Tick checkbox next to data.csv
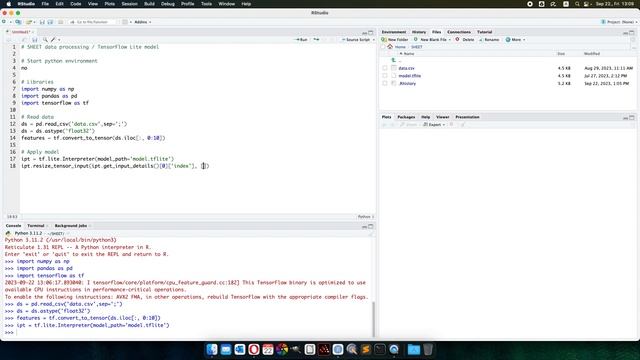This screenshot has width=640, height=360. tap(384, 68)
